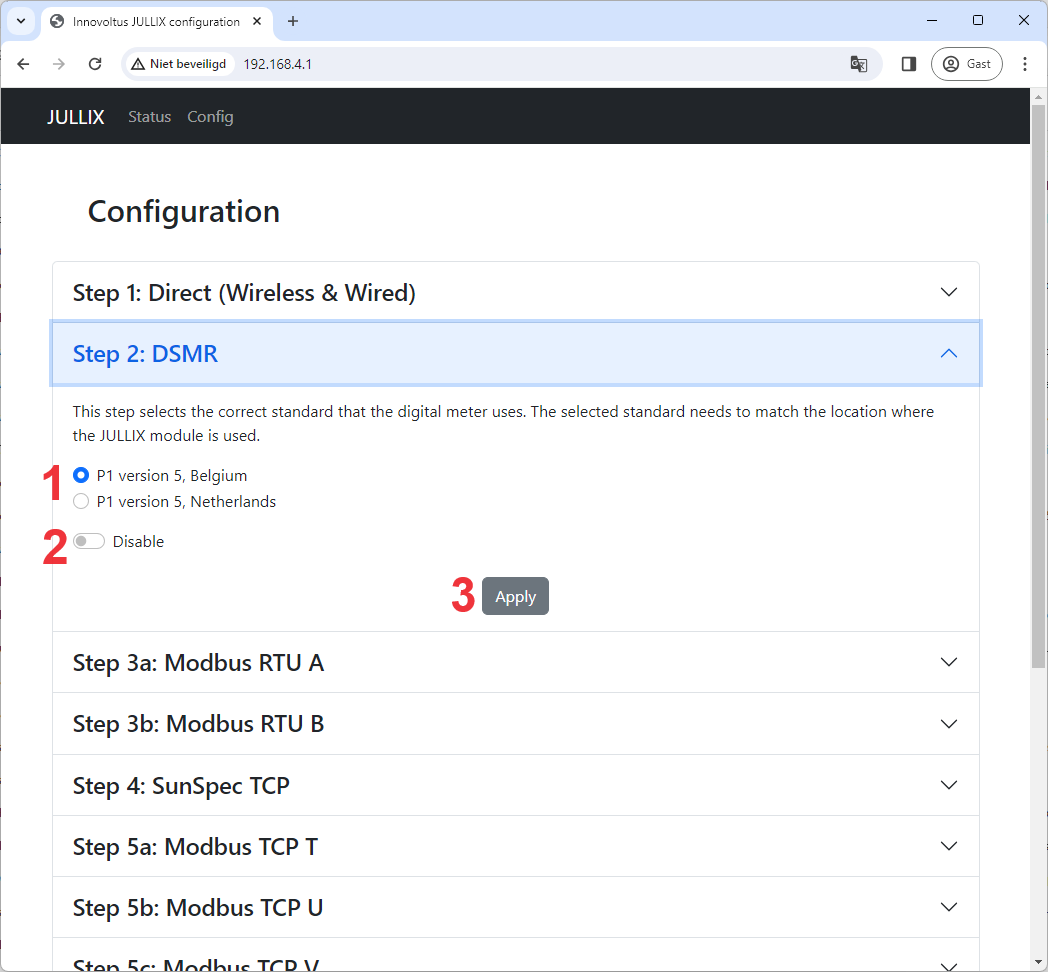The image size is (1048, 972).
Task: Click the Gast guest profile icon
Action: click(x=966, y=64)
